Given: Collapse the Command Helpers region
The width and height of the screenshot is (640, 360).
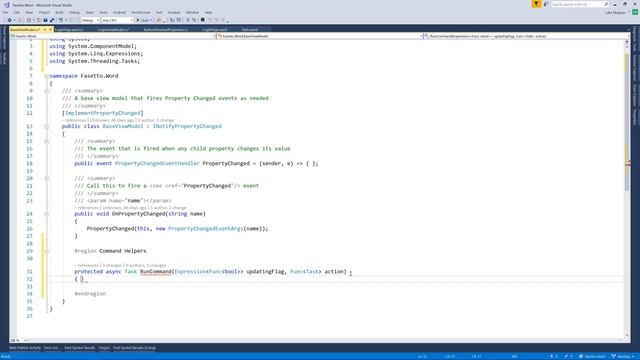Looking at the screenshot, I should (x=47, y=251).
